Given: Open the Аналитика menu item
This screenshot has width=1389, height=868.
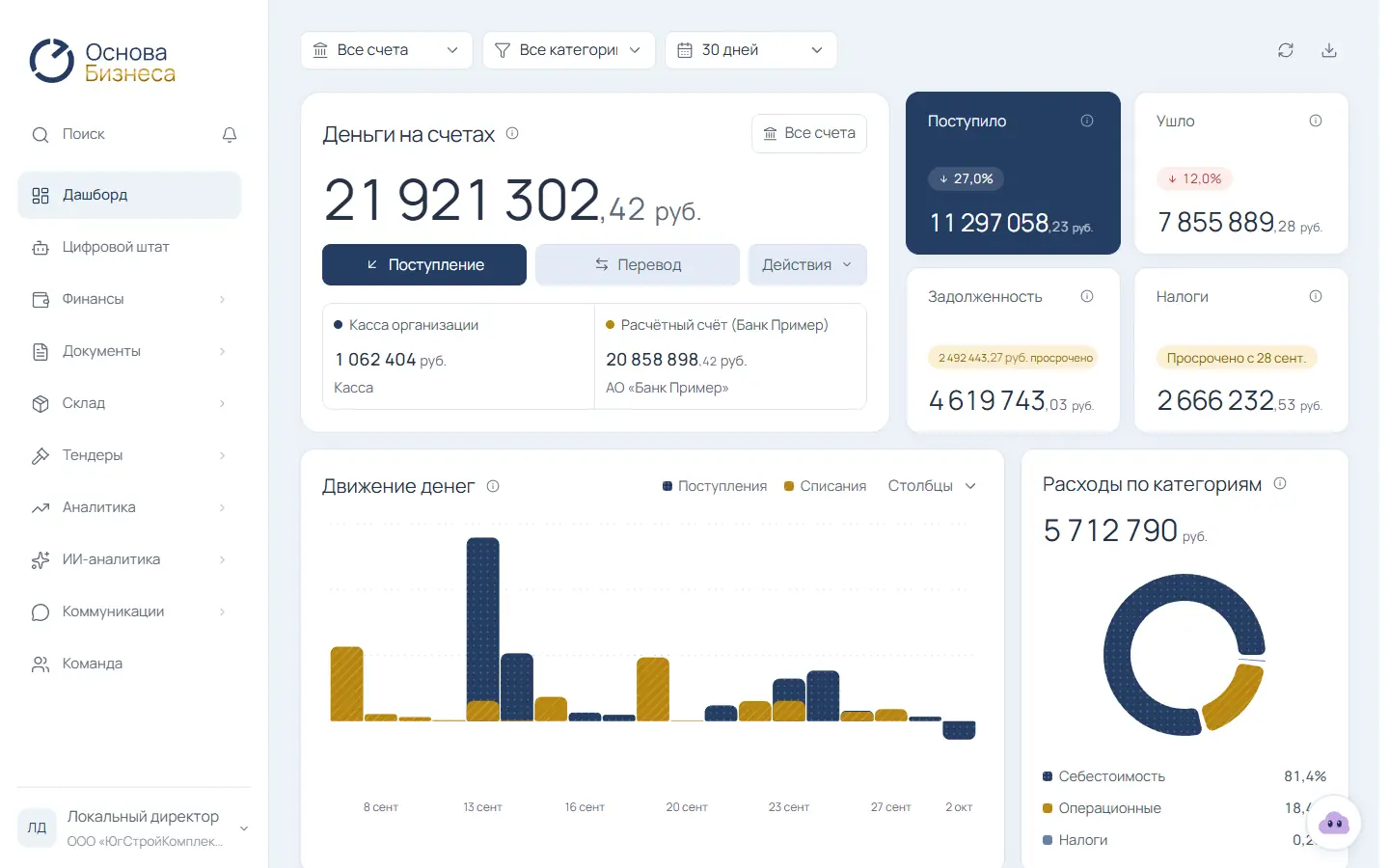Looking at the screenshot, I should 129,507.
